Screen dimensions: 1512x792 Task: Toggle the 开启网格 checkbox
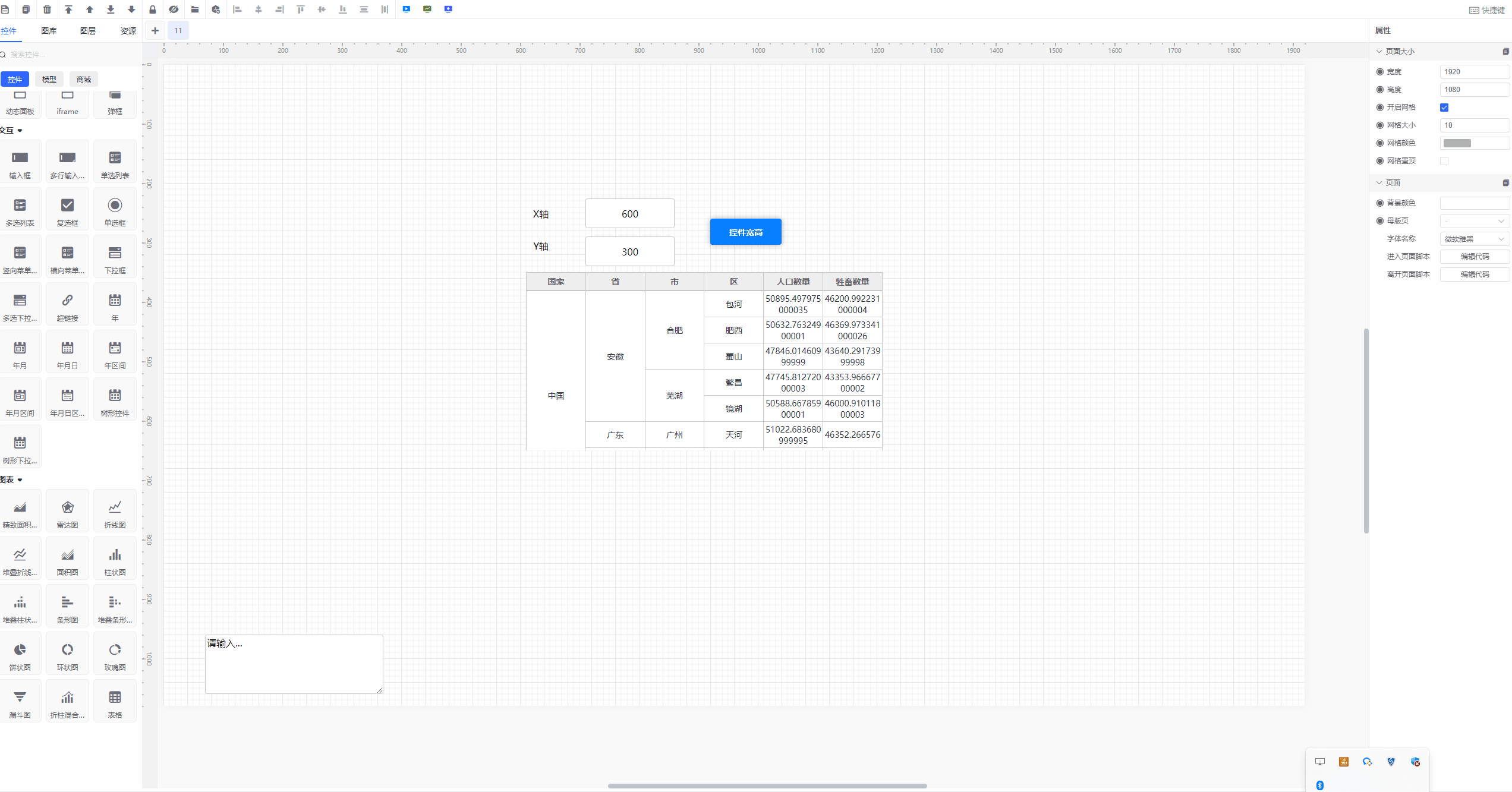[1444, 108]
